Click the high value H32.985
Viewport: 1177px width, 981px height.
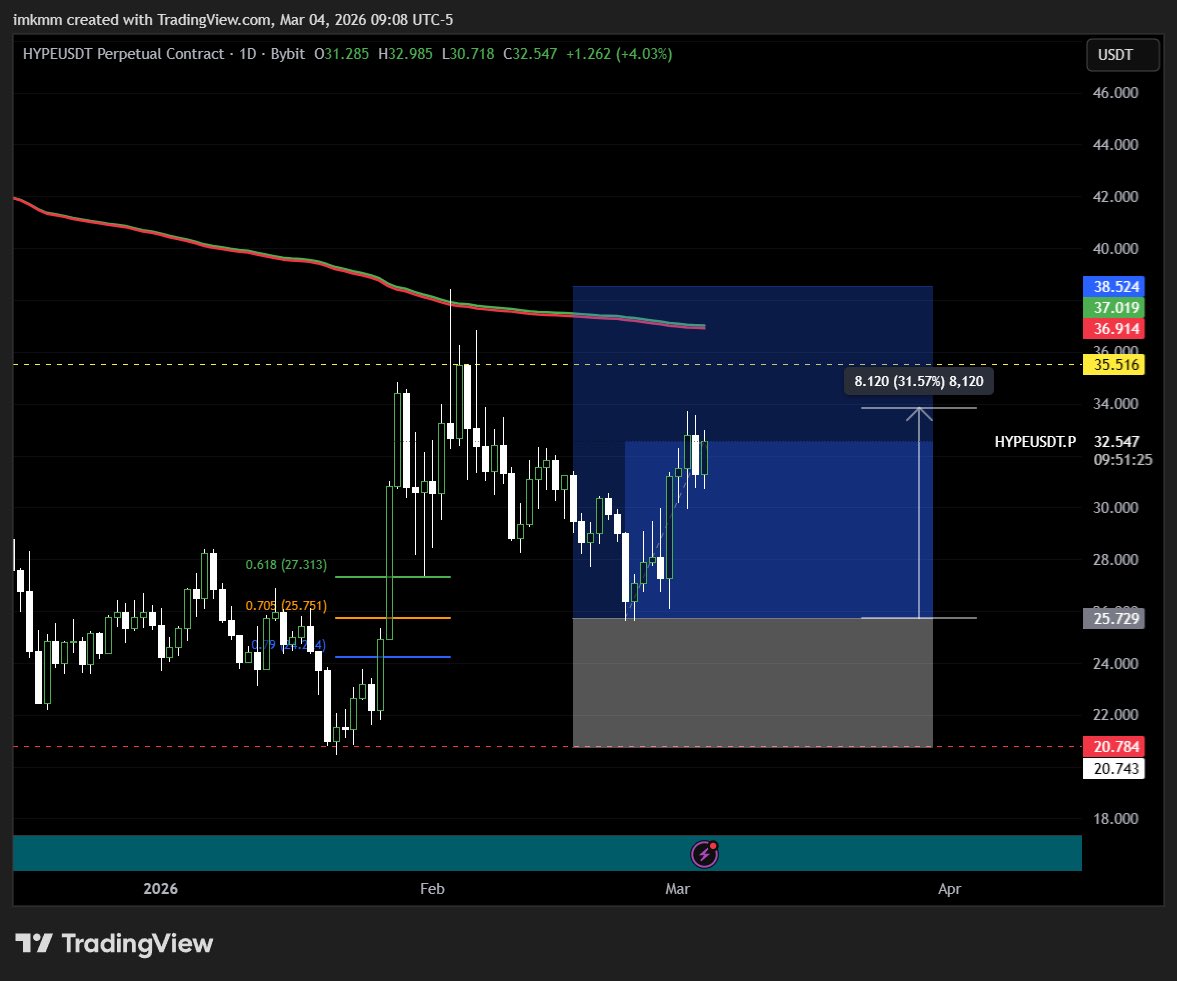point(405,54)
